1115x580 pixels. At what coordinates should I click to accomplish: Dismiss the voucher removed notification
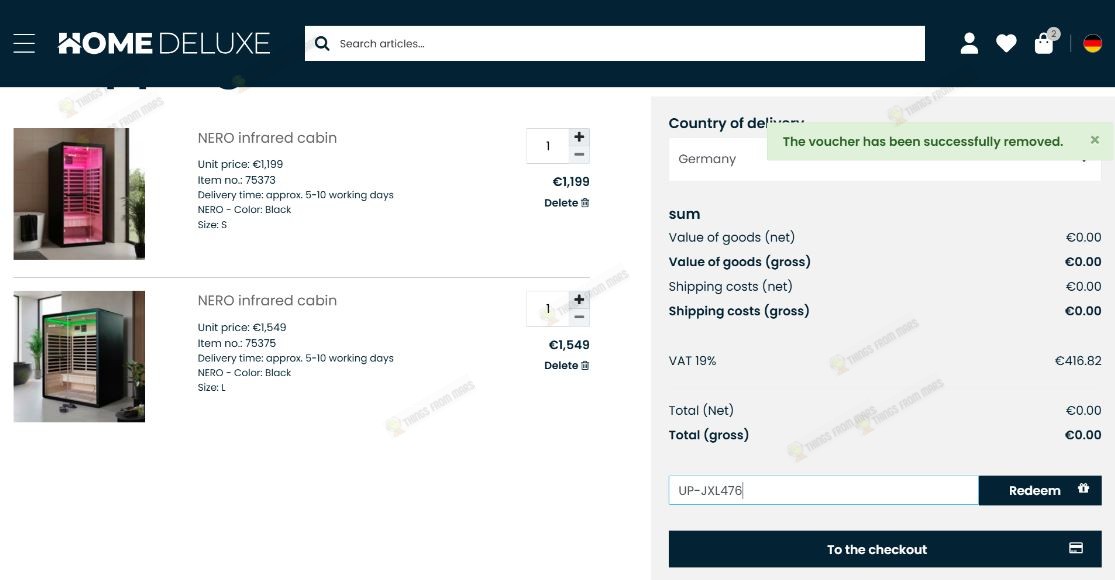click(1095, 140)
